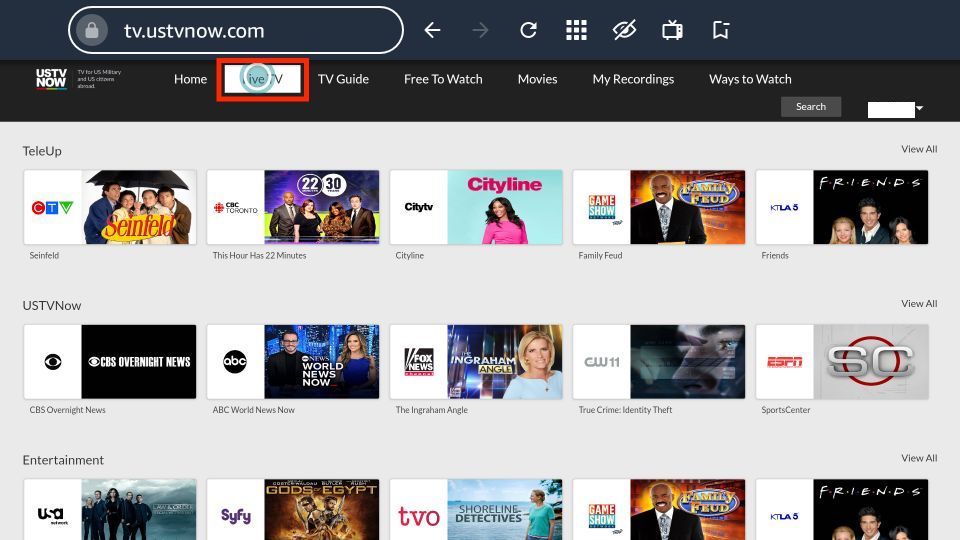
Task: Open the Seinfeld thumbnail on CTV
Action: pyautogui.click(x=139, y=207)
